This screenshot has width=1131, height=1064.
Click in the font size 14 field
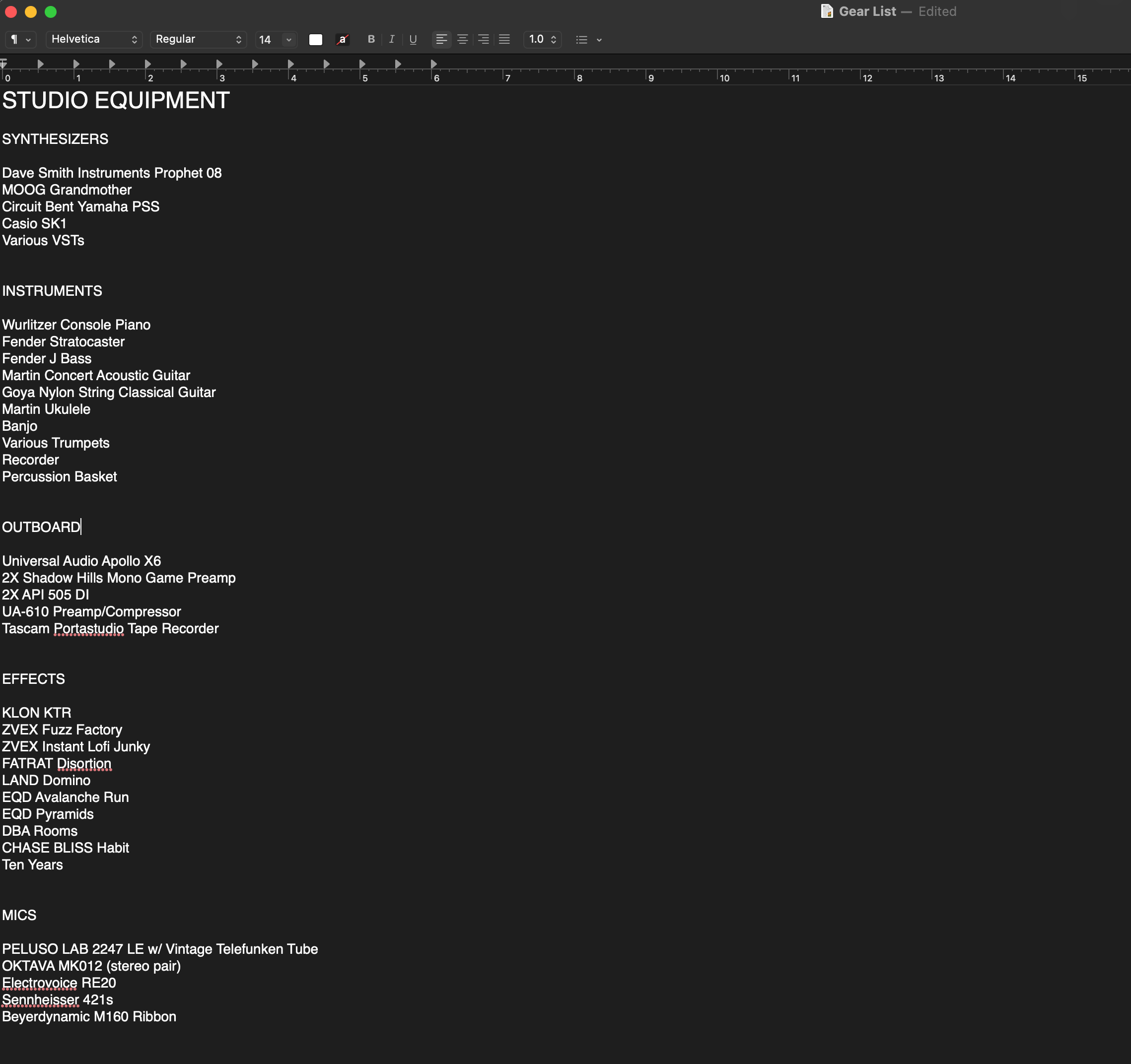(266, 39)
